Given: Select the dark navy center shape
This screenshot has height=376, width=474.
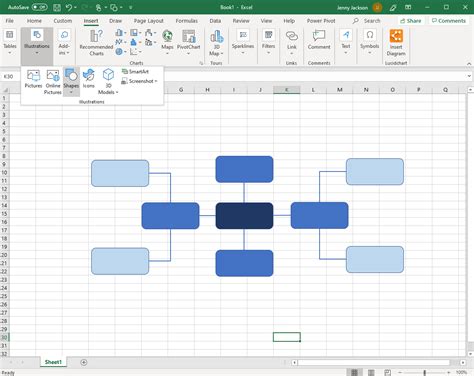Looking at the screenshot, I should tap(244, 216).
